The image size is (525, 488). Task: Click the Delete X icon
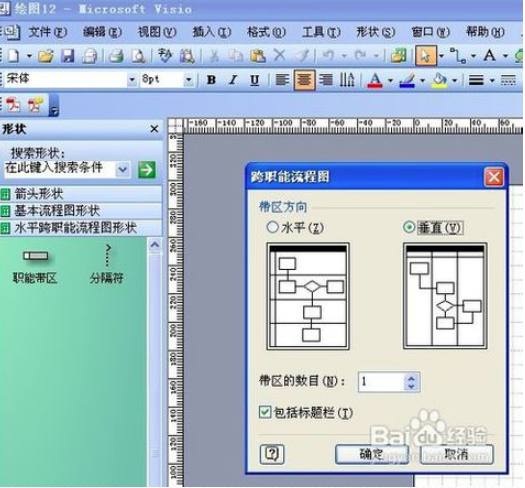(279, 55)
